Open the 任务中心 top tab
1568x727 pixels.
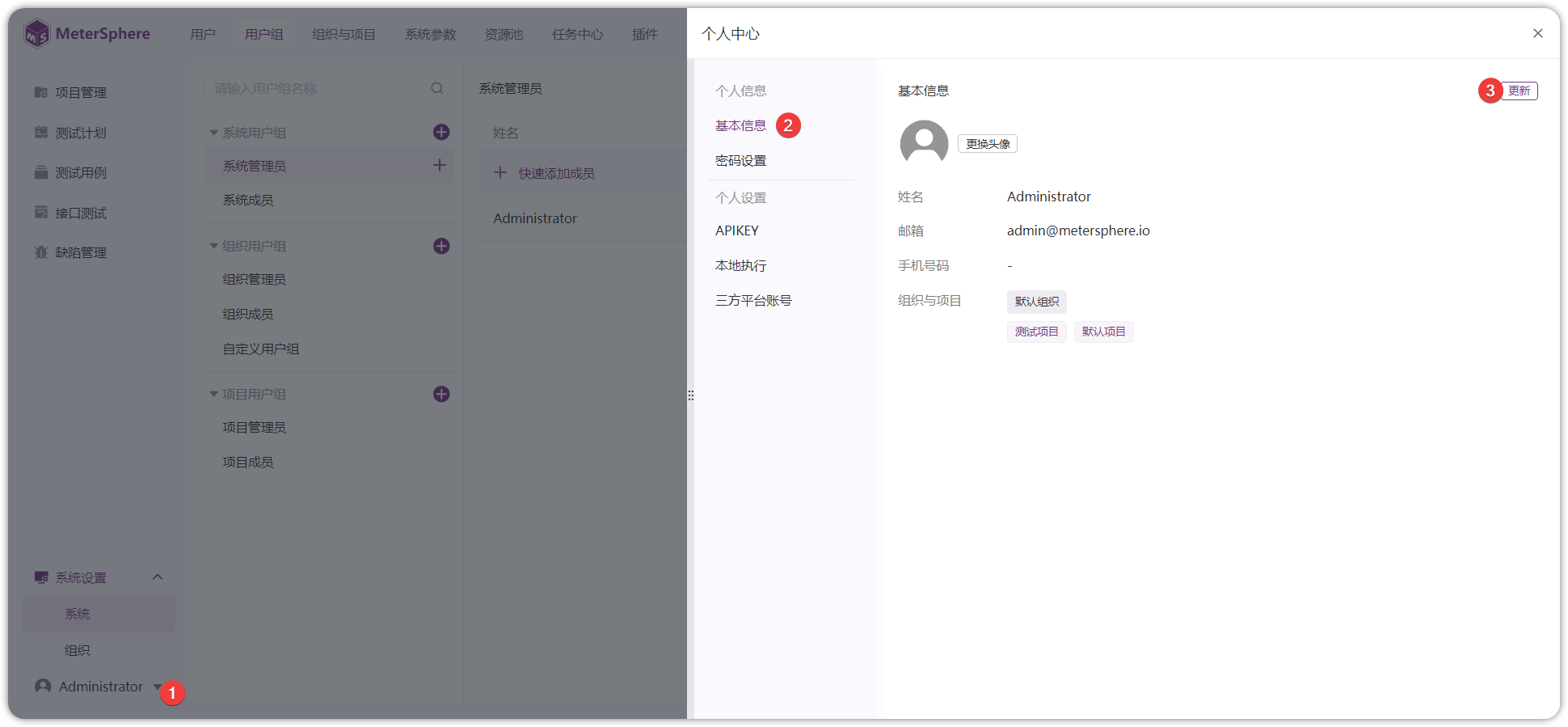click(578, 34)
